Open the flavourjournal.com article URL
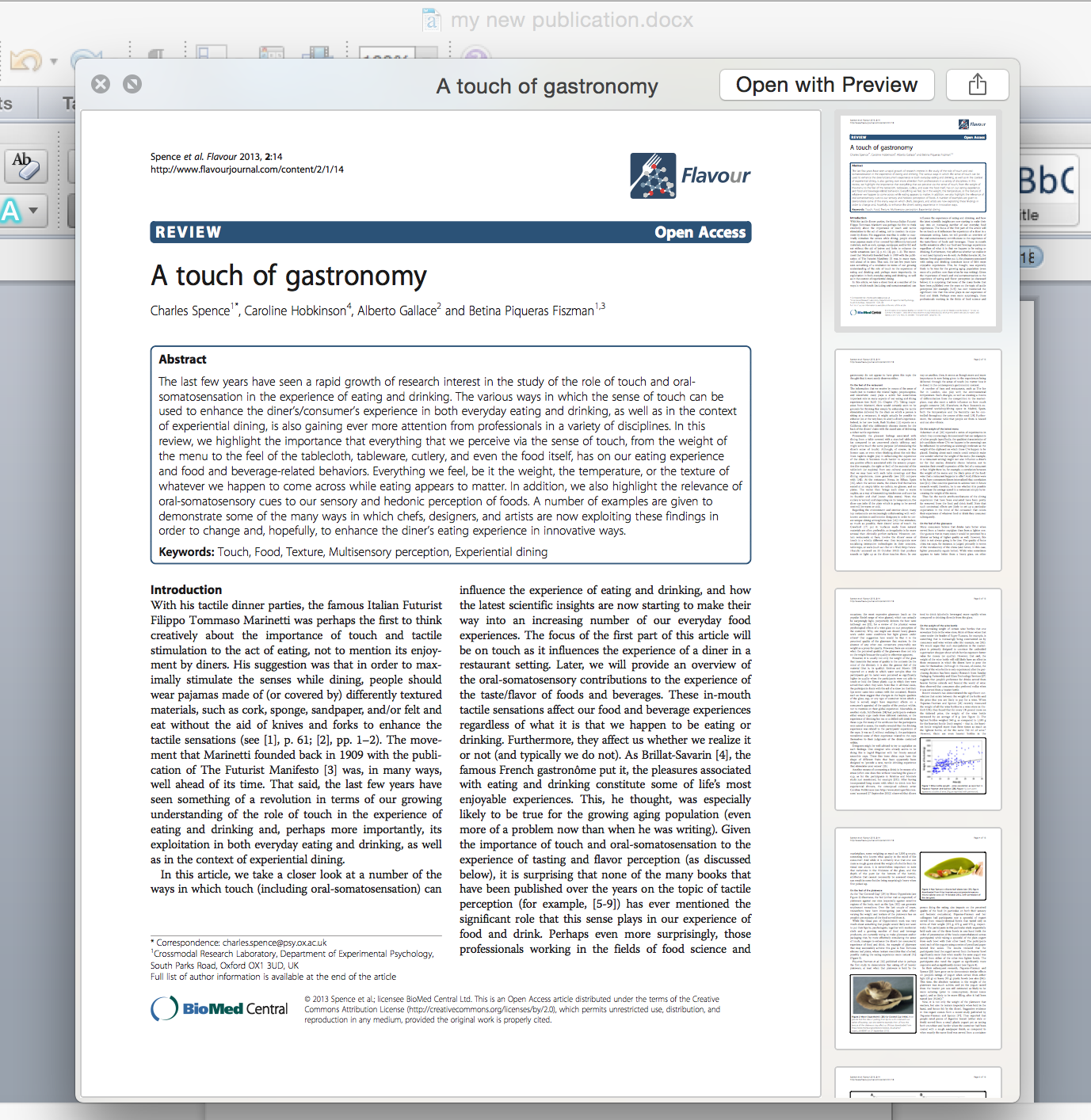The image size is (1091, 1120). pyautogui.click(x=247, y=170)
